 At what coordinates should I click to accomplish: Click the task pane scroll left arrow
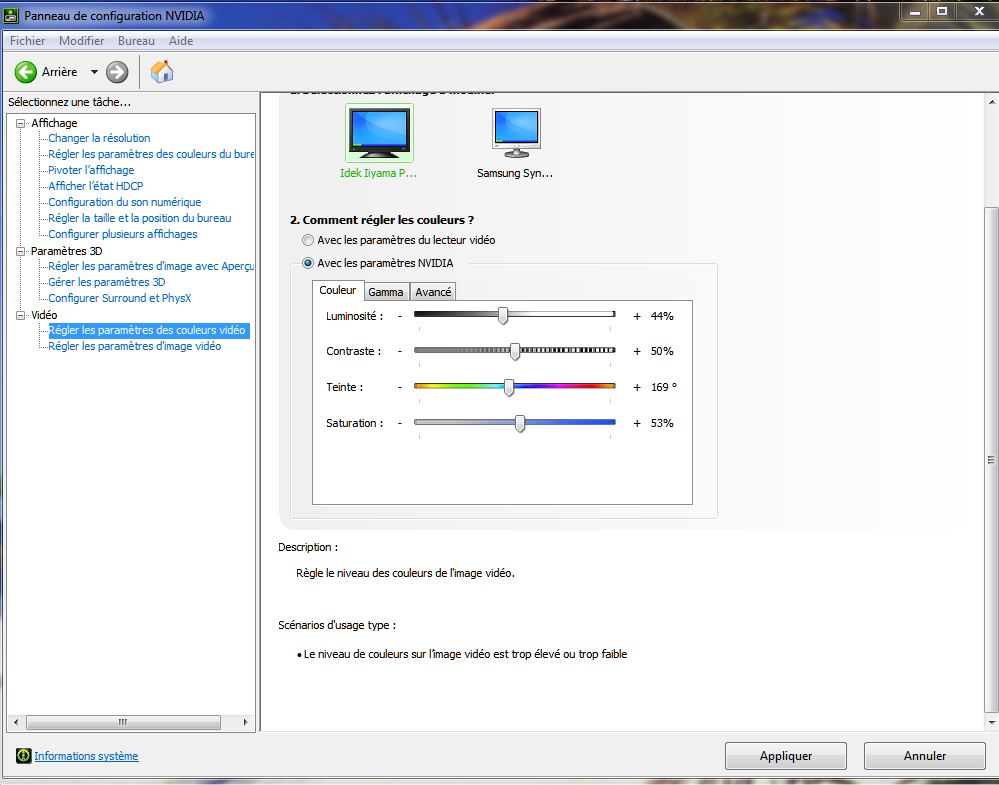[x=16, y=723]
